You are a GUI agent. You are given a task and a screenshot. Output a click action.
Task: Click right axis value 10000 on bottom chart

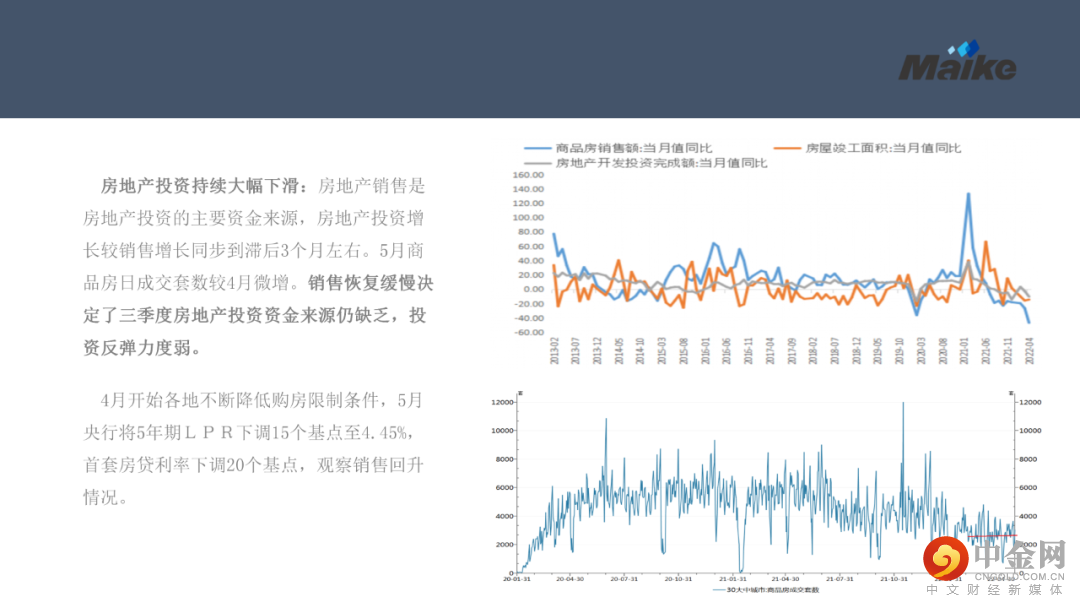tap(1030, 430)
